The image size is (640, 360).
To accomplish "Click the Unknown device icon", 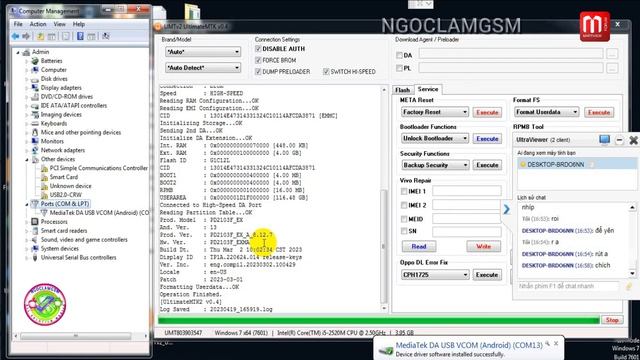I will 44,186.
